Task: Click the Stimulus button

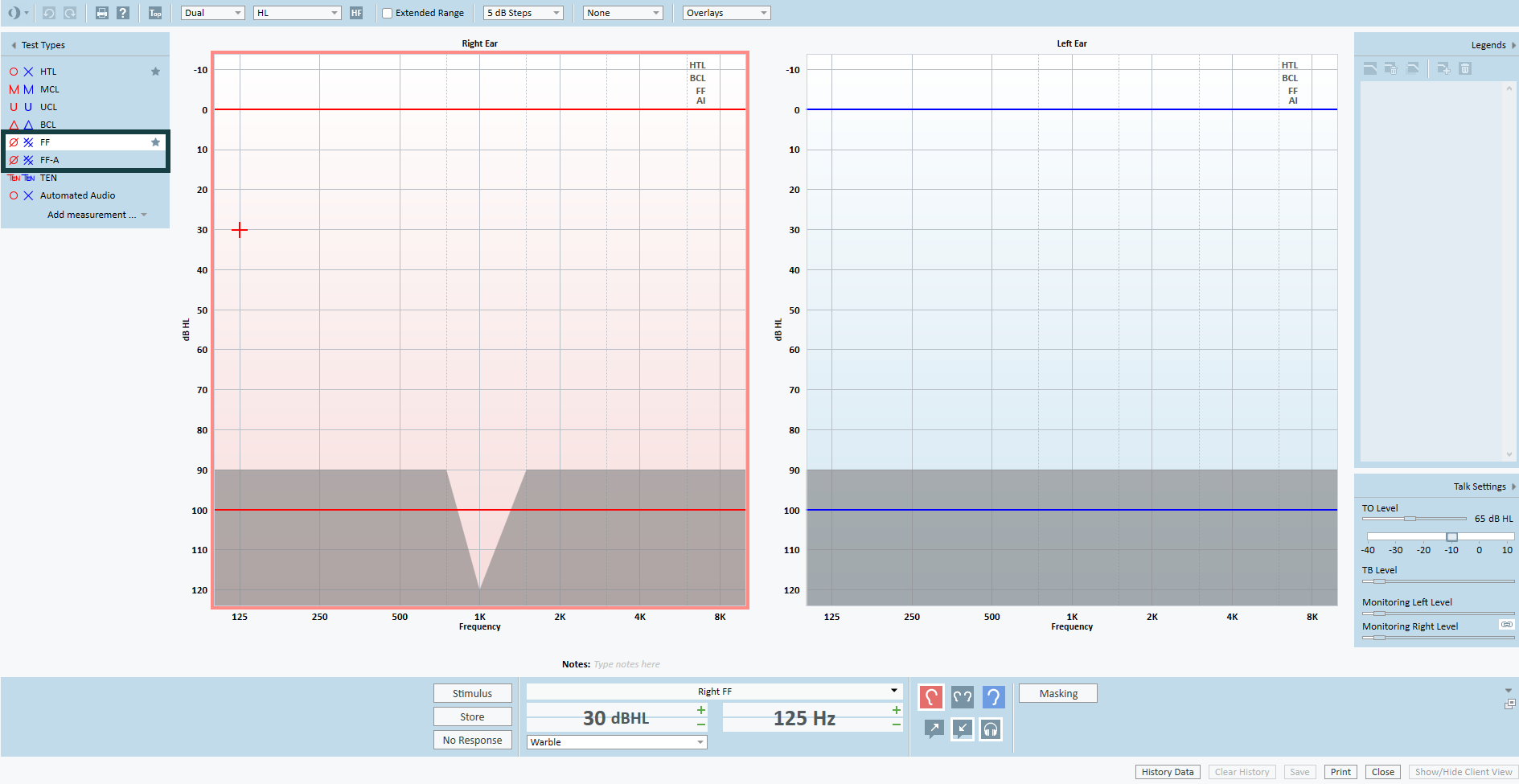Action: click(472, 693)
